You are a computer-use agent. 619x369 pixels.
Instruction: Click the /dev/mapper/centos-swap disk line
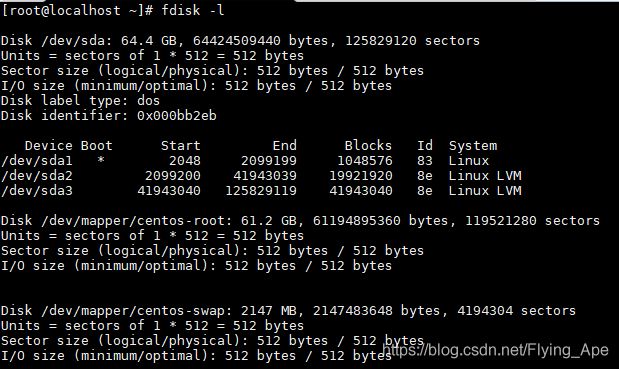(288, 311)
